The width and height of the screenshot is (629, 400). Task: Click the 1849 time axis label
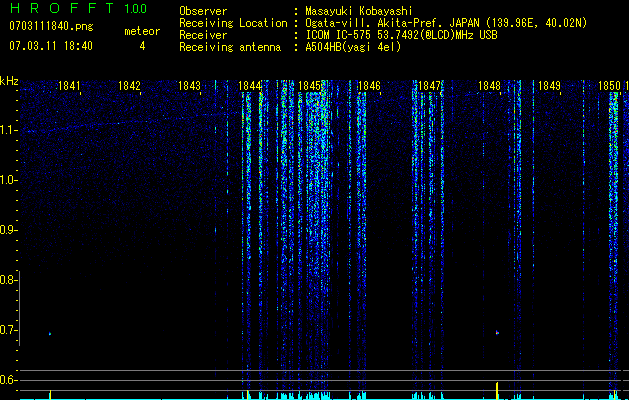pos(549,86)
